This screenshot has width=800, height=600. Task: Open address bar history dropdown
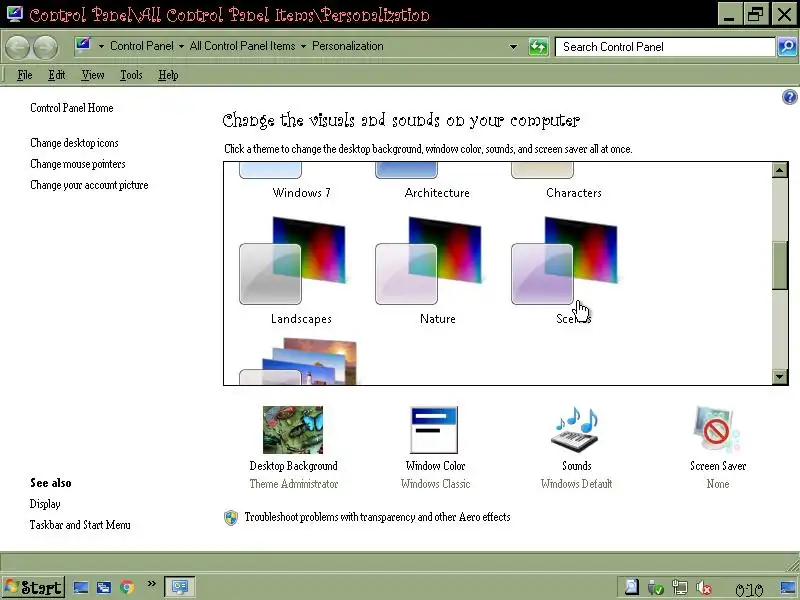[x=513, y=47]
